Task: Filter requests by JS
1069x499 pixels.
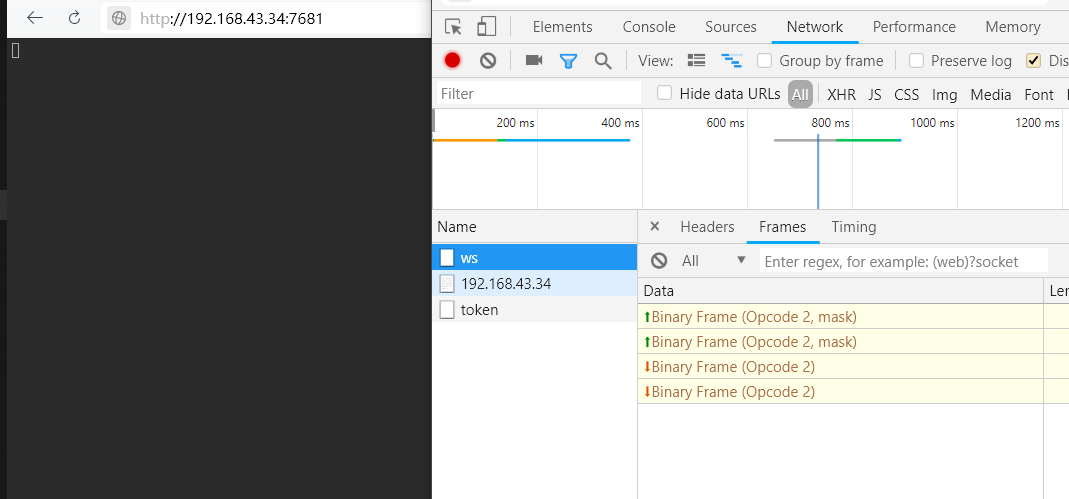Action: (875, 95)
